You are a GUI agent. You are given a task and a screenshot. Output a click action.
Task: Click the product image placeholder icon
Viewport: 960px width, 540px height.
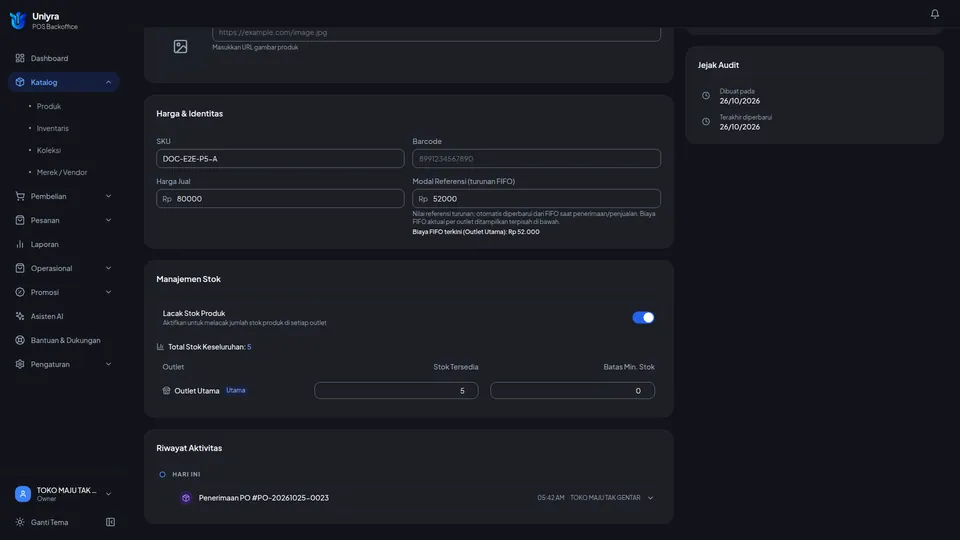pos(180,47)
